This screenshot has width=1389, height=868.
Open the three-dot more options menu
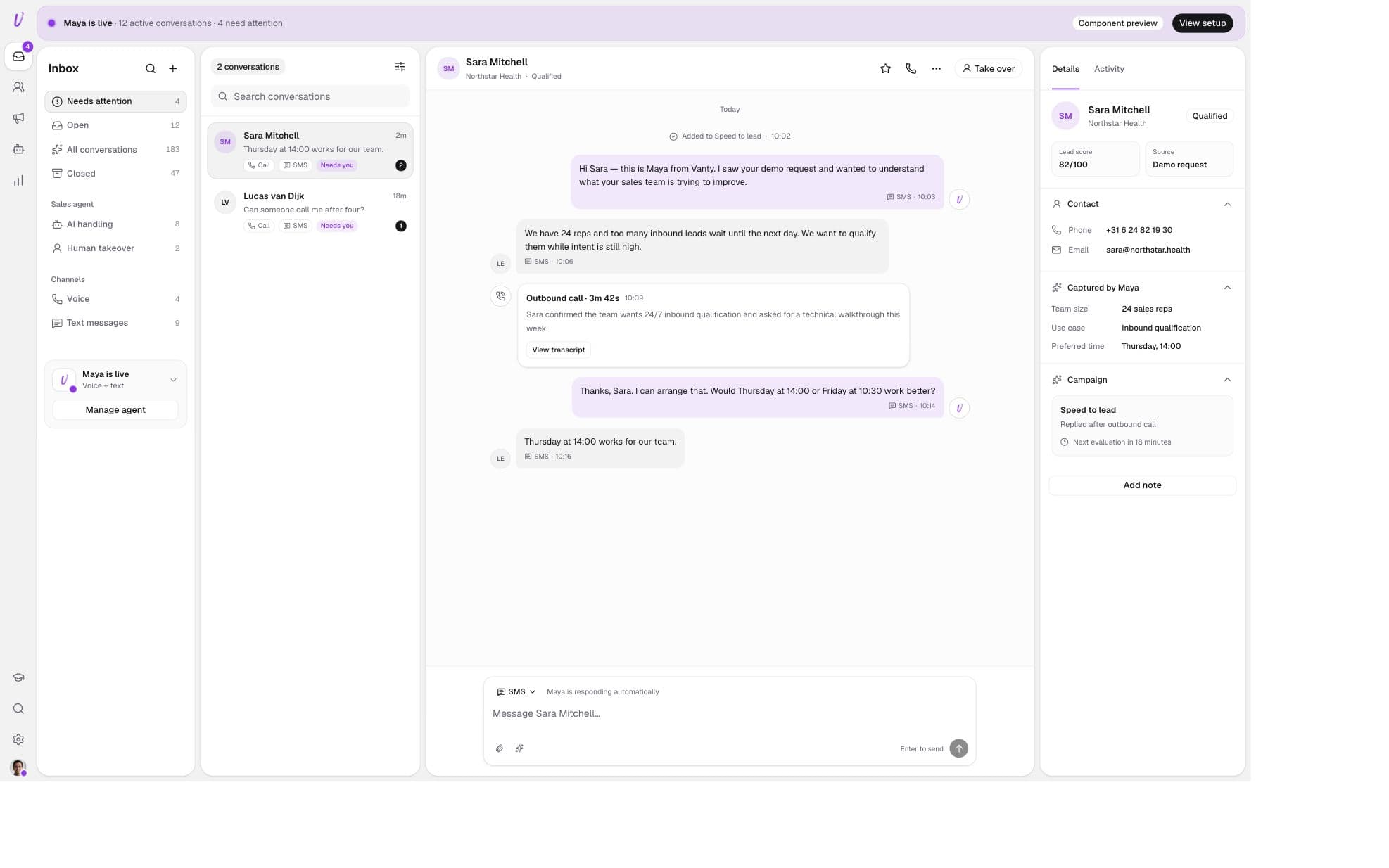tap(936, 68)
